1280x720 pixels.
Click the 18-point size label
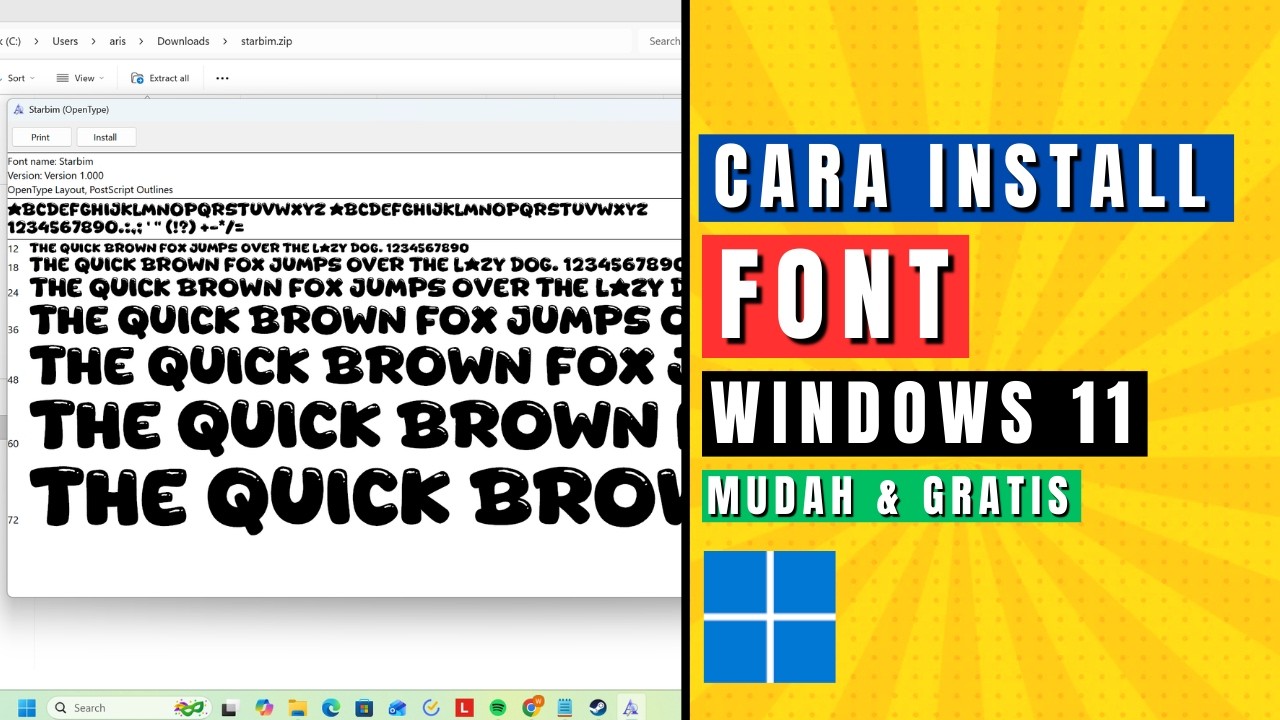pos(13,268)
